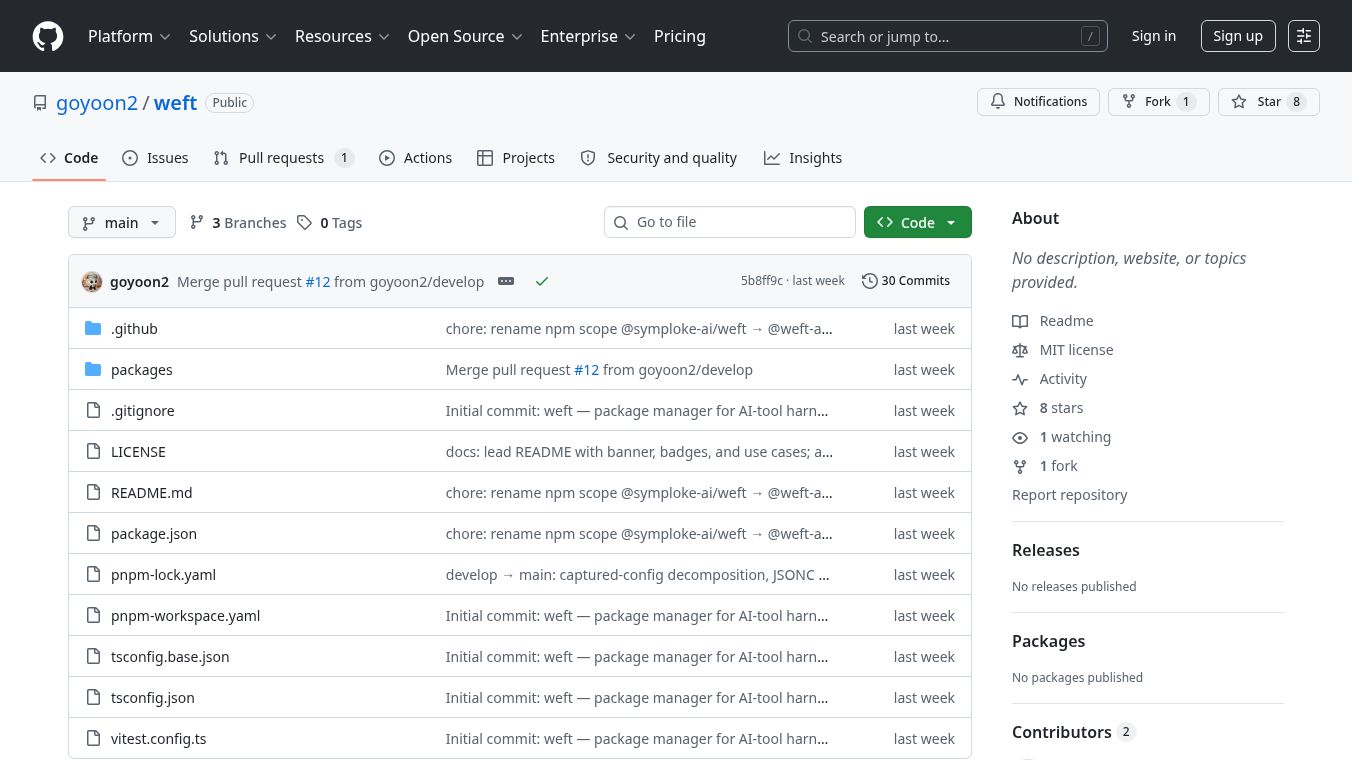Open the MIT license link

click(1076, 350)
